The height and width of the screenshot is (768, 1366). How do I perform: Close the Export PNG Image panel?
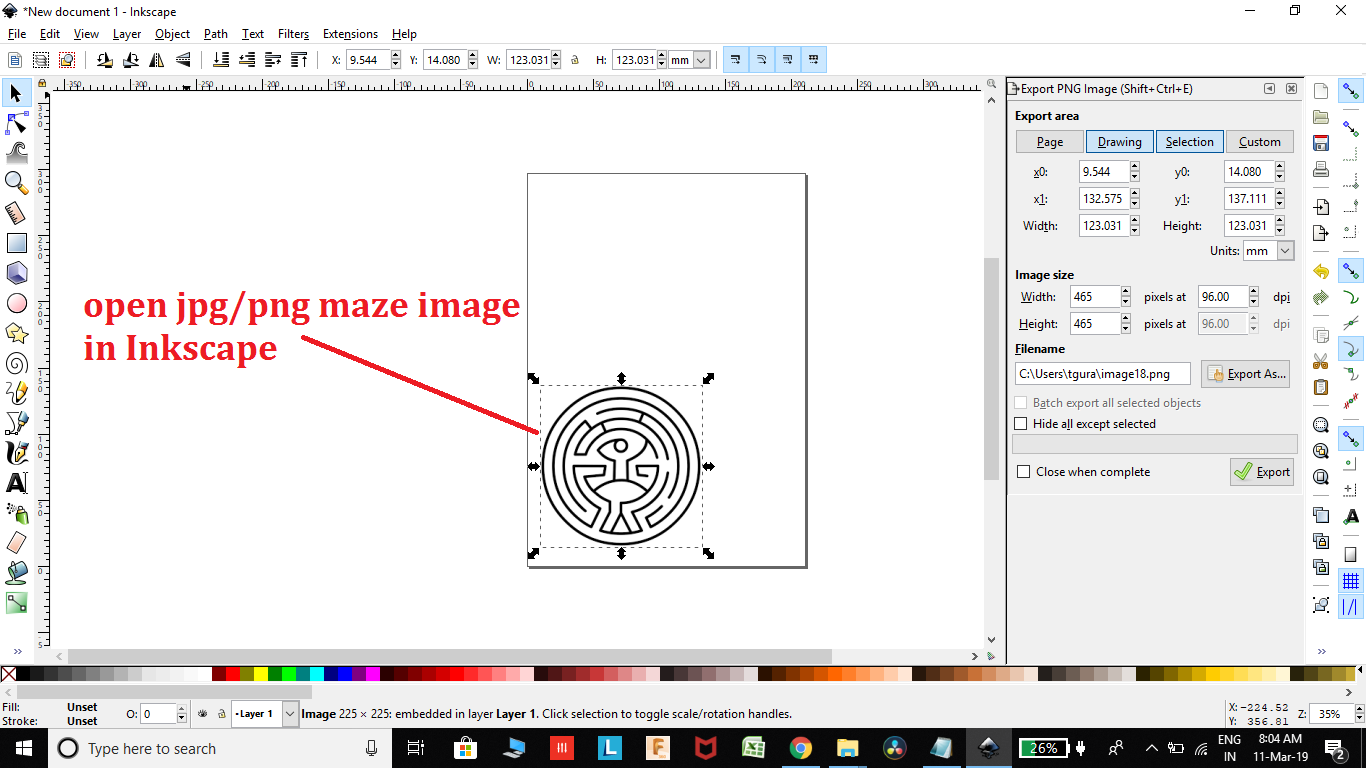click(x=1291, y=89)
